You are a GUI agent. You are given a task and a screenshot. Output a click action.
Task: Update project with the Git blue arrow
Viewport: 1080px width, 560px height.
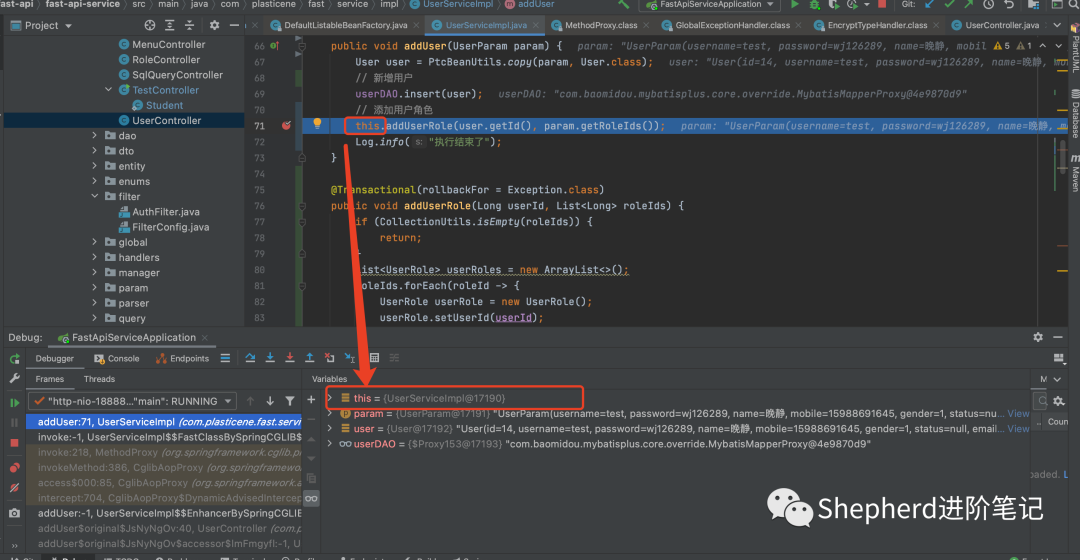[929, 4]
